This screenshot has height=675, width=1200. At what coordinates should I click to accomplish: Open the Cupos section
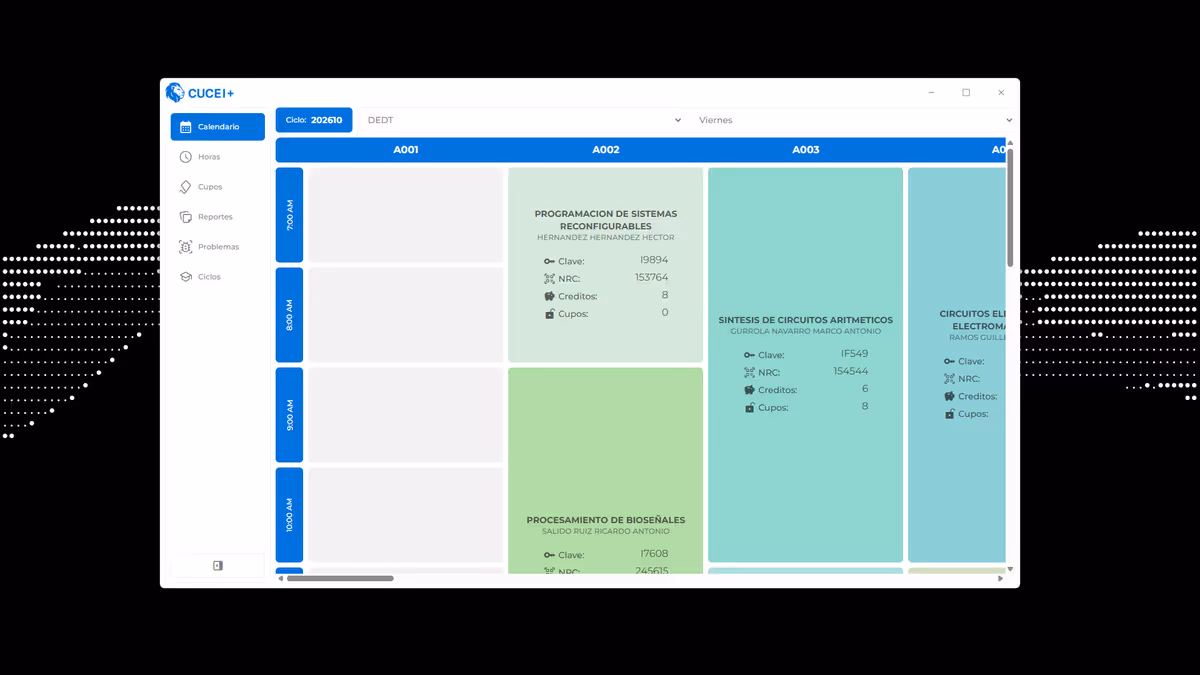pyautogui.click(x=217, y=187)
